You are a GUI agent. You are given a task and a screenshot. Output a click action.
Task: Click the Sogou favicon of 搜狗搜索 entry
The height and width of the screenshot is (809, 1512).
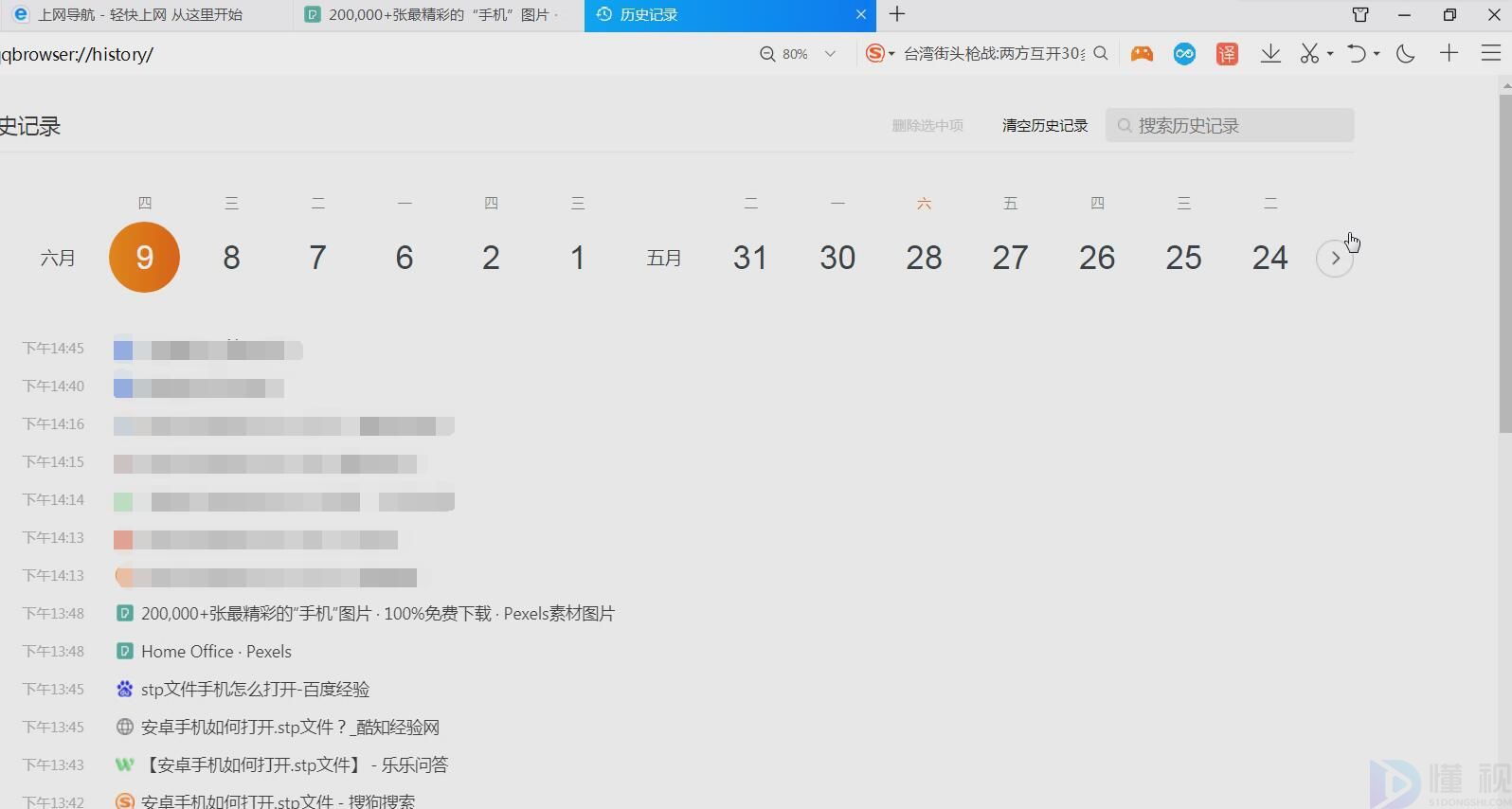124,801
